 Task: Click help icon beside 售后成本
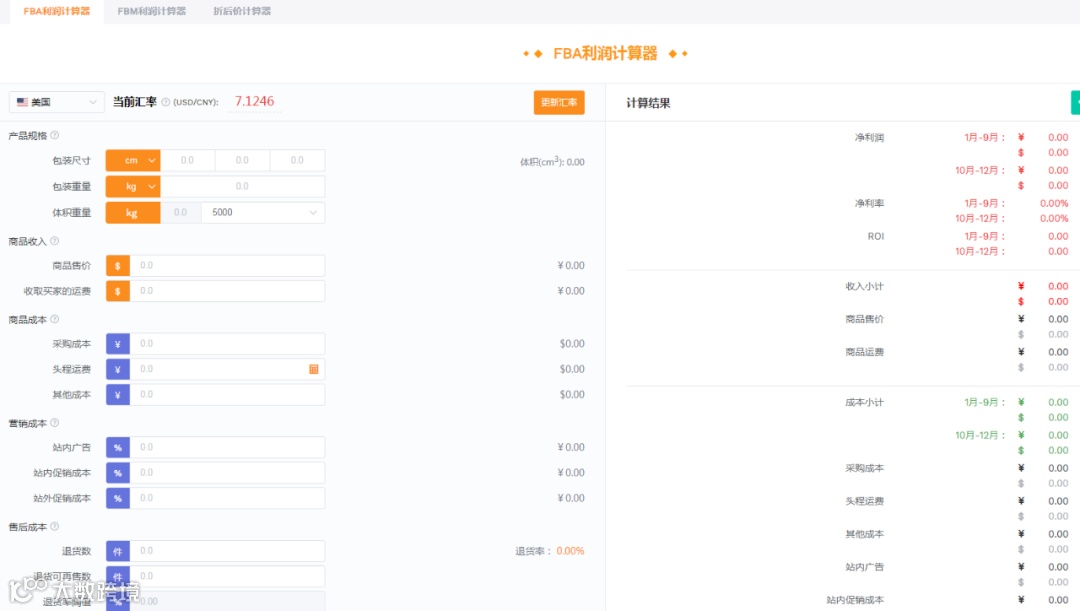[54, 527]
